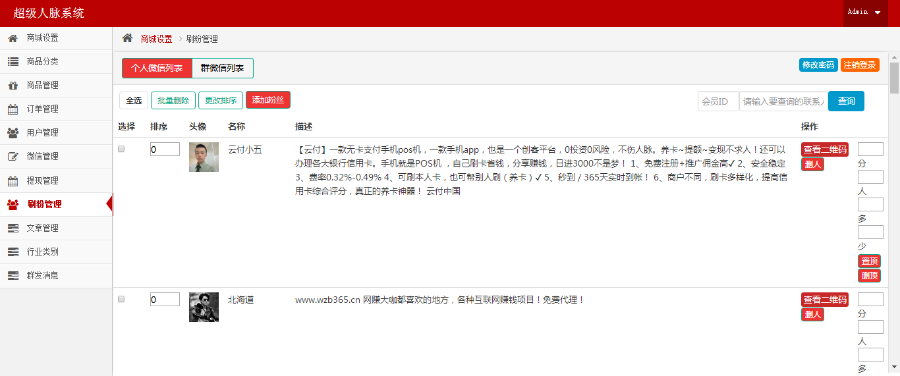Click the 置顶 button in 云付小五 row
Image resolution: width=900 pixels, height=376 pixels.
pyautogui.click(x=869, y=261)
